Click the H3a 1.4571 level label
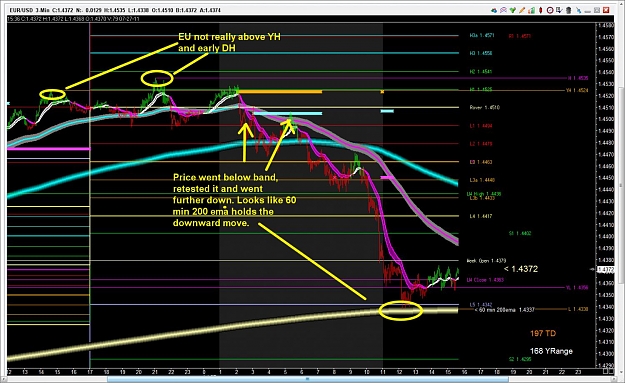The height and width of the screenshot is (383, 625). [482, 35]
